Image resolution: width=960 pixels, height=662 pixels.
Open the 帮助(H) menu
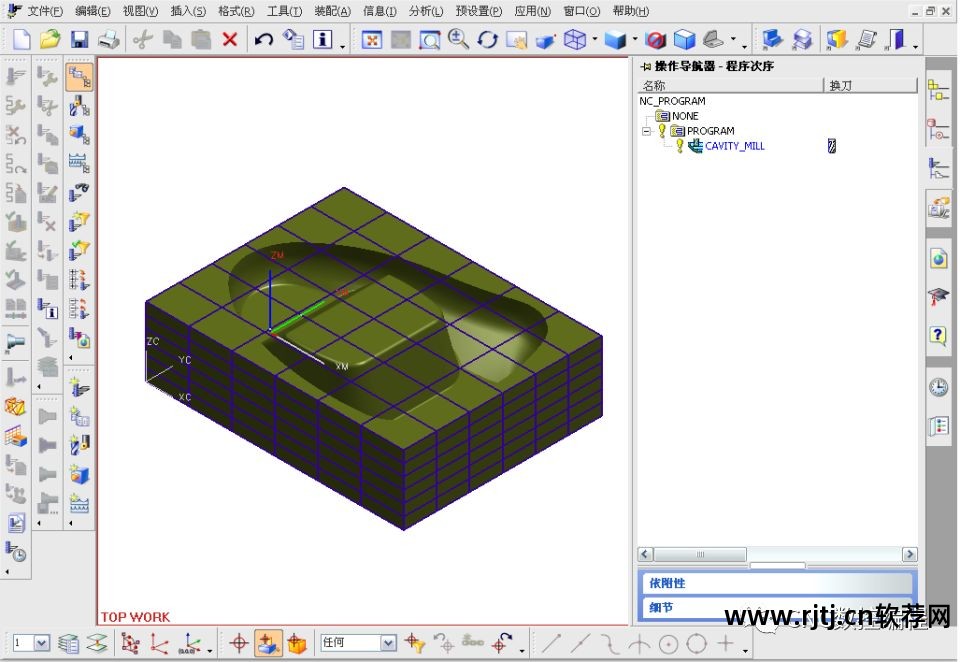(630, 11)
